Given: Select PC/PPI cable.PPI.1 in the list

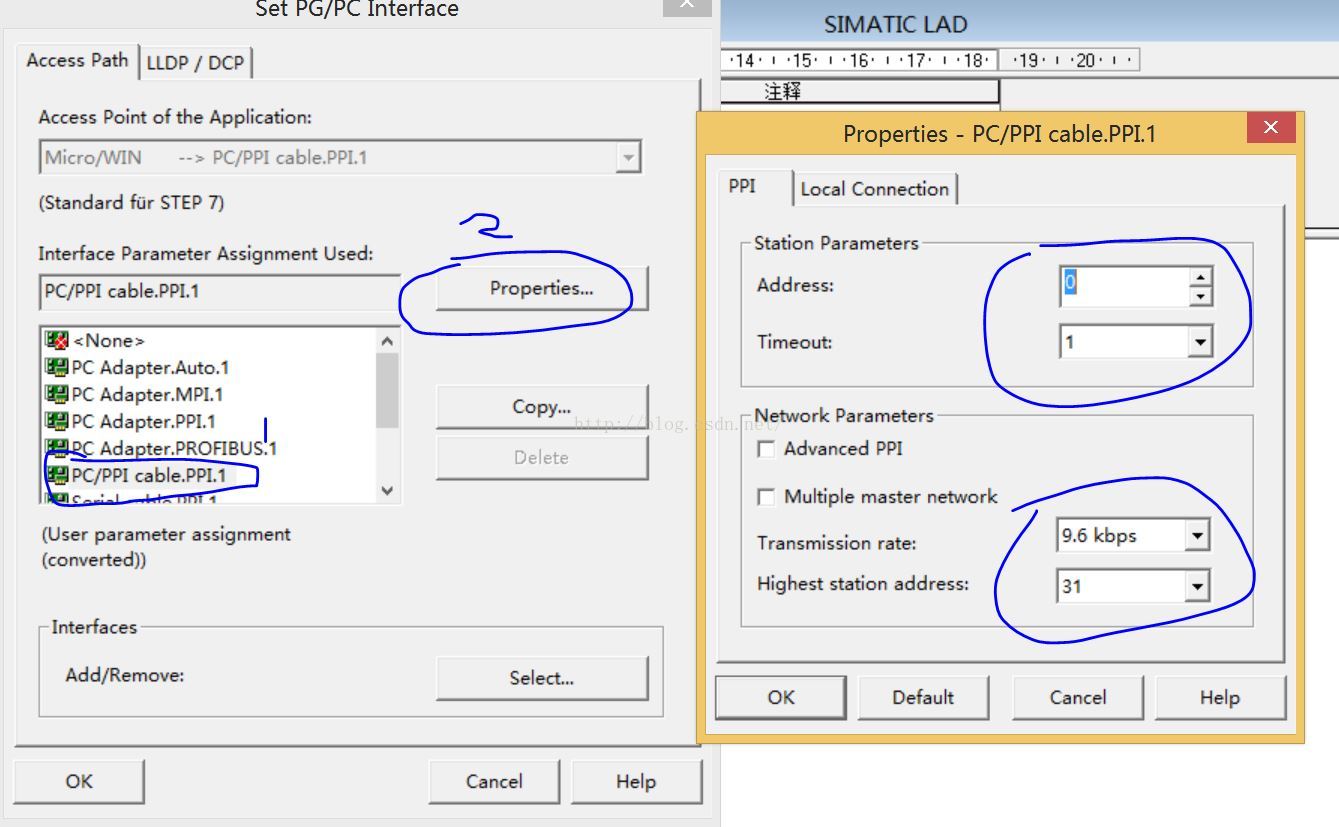Looking at the screenshot, I should point(149,475).
